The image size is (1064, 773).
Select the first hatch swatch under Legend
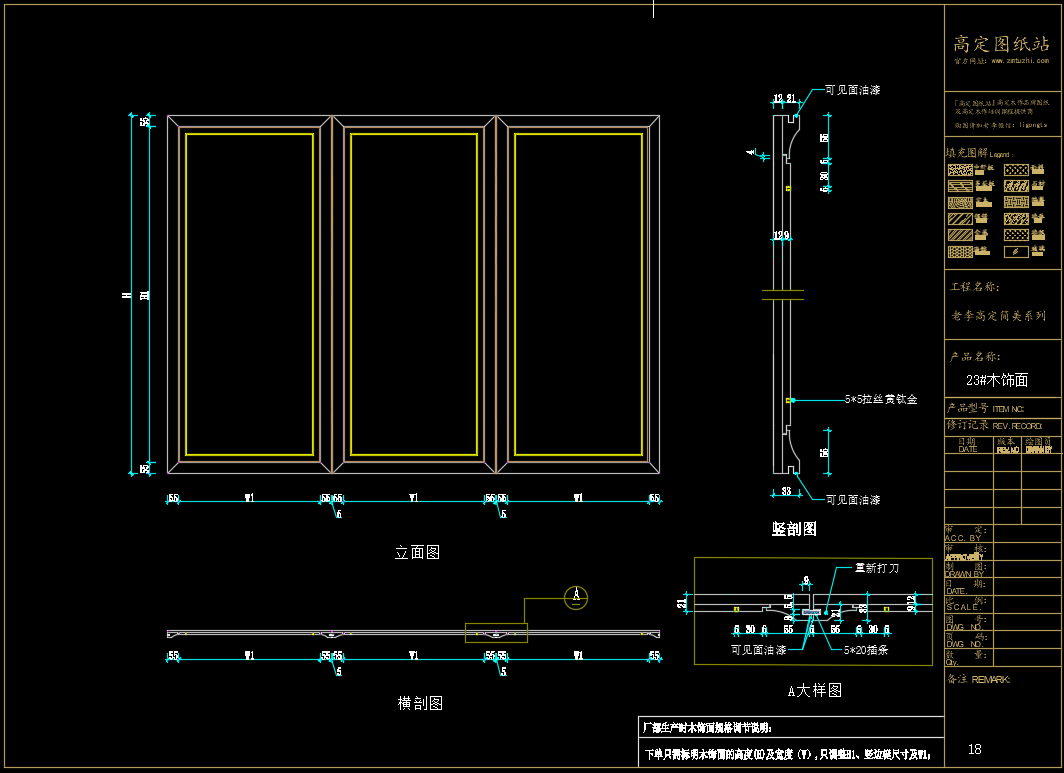click(x=960, y=170)
